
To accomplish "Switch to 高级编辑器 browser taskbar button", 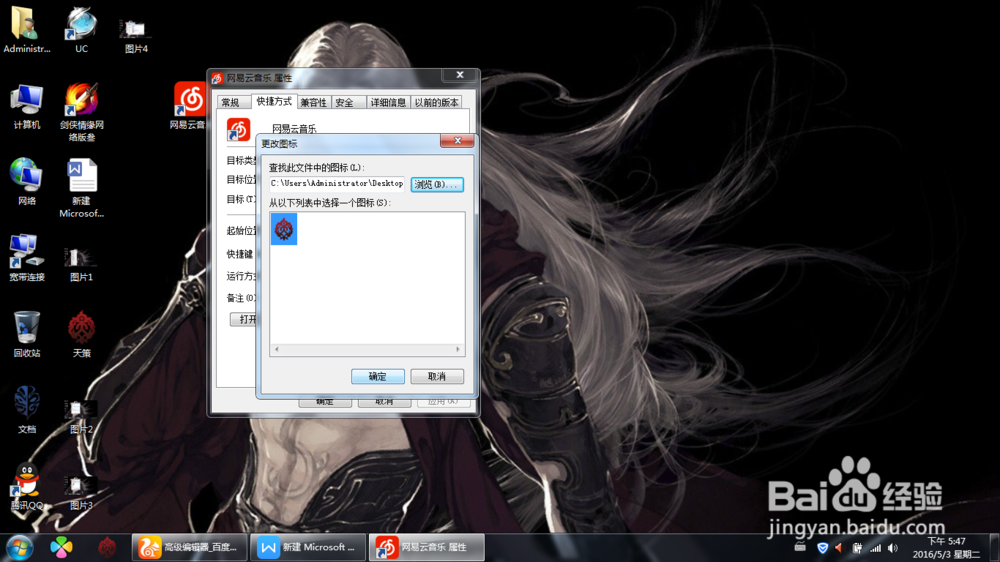I will pos(189,547).
